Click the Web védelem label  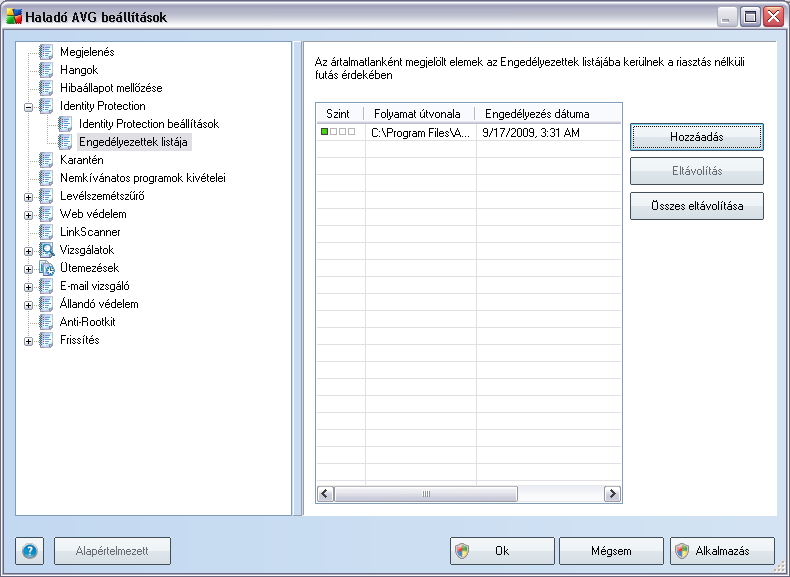[93, 214]
